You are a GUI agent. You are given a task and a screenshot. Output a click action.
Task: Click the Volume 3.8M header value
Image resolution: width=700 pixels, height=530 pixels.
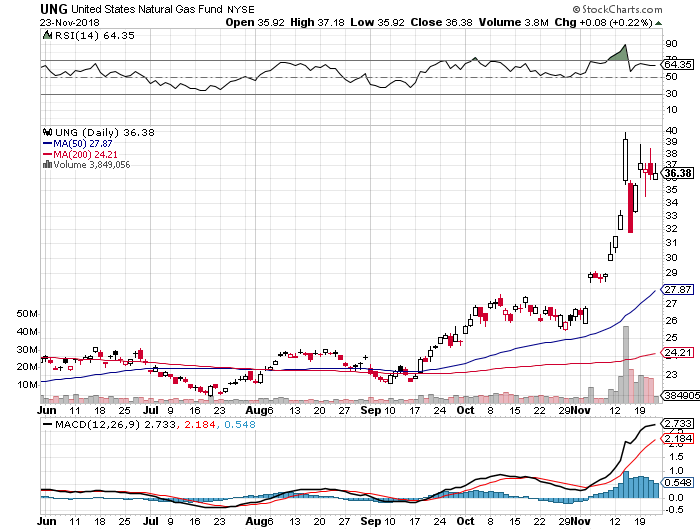(x=513, y=22)
